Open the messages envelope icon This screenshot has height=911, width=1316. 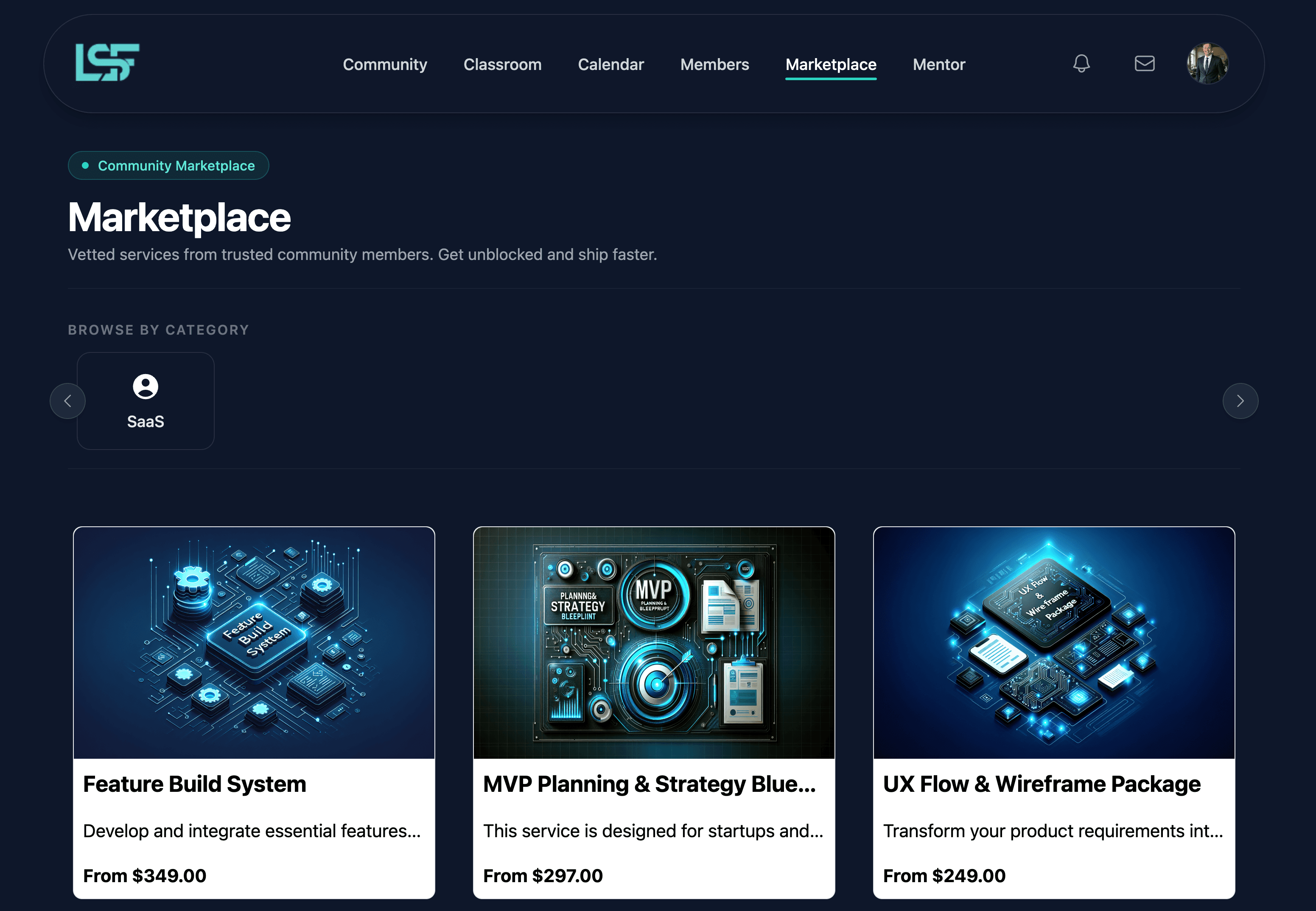click(x=1144, y=63)
